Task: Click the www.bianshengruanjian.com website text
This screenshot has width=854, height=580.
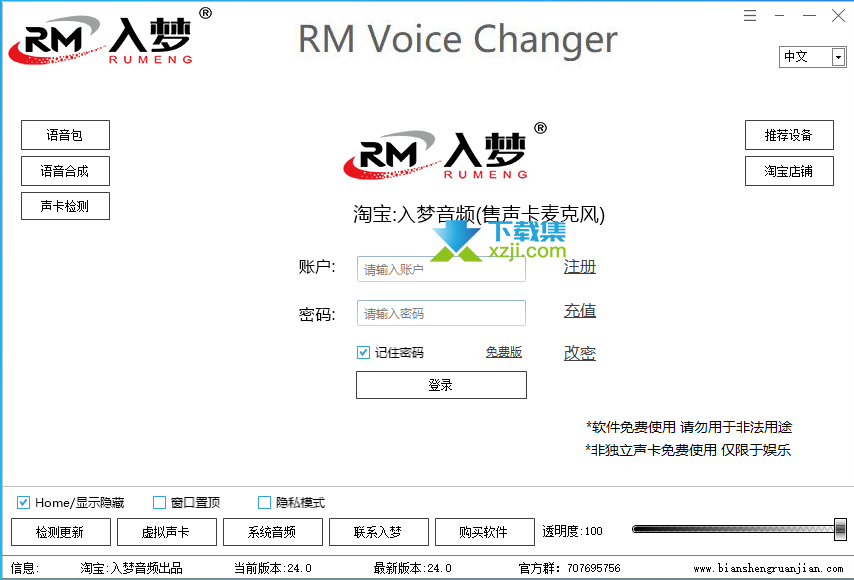Action: [x=768, y=569]
